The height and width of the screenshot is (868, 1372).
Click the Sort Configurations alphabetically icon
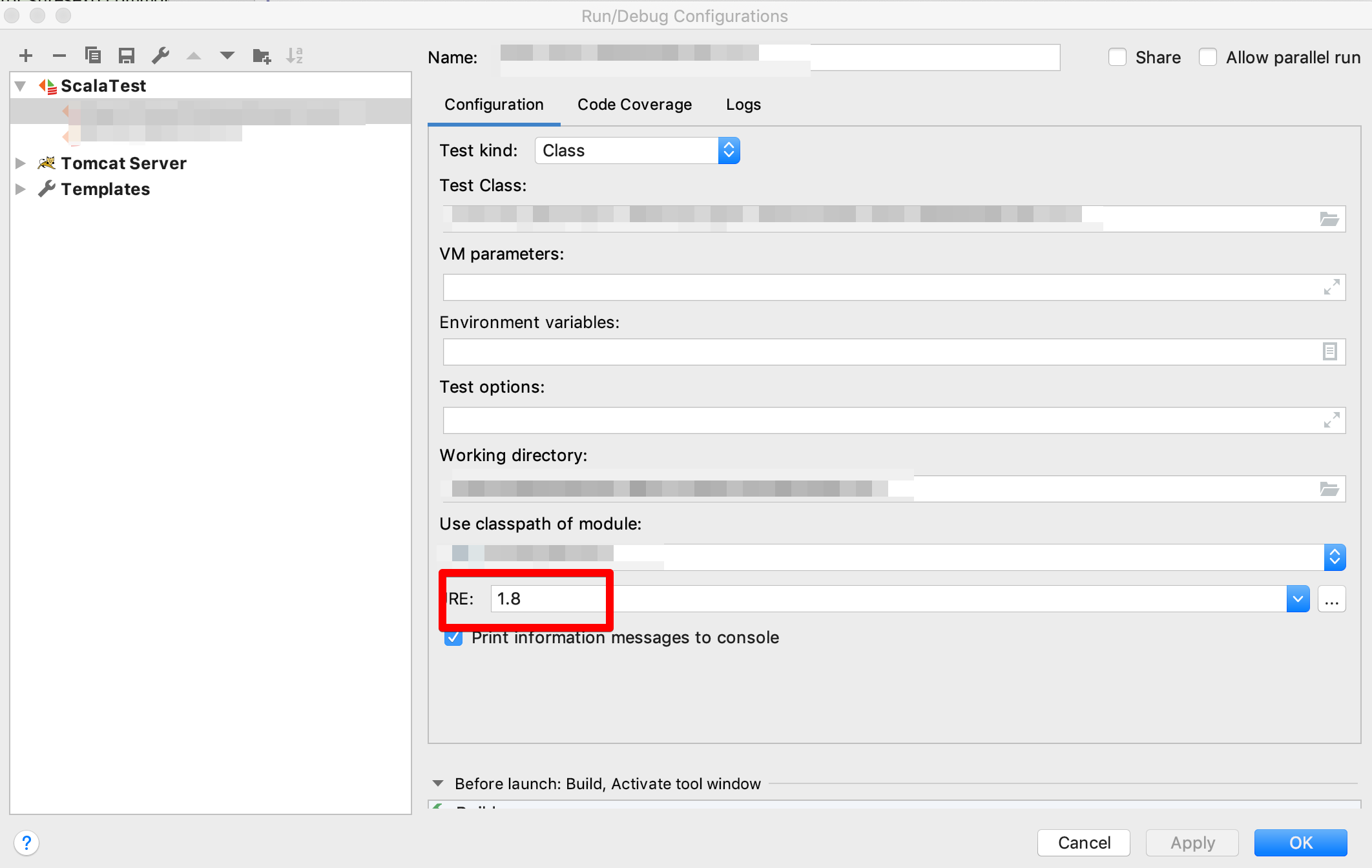pos(295,56)
